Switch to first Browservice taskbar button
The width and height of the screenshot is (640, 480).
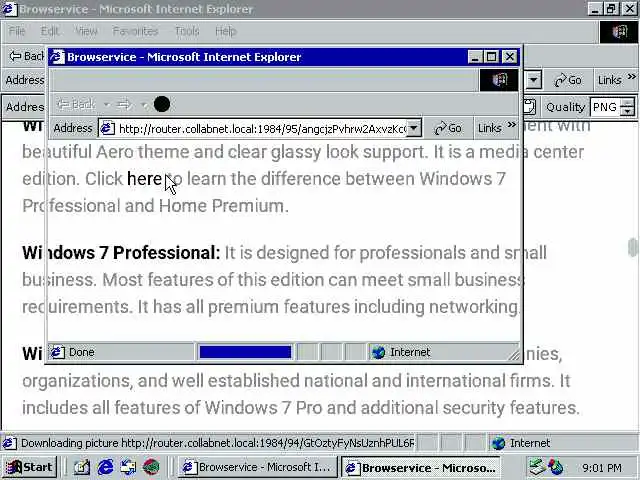(x=258, y=467)
